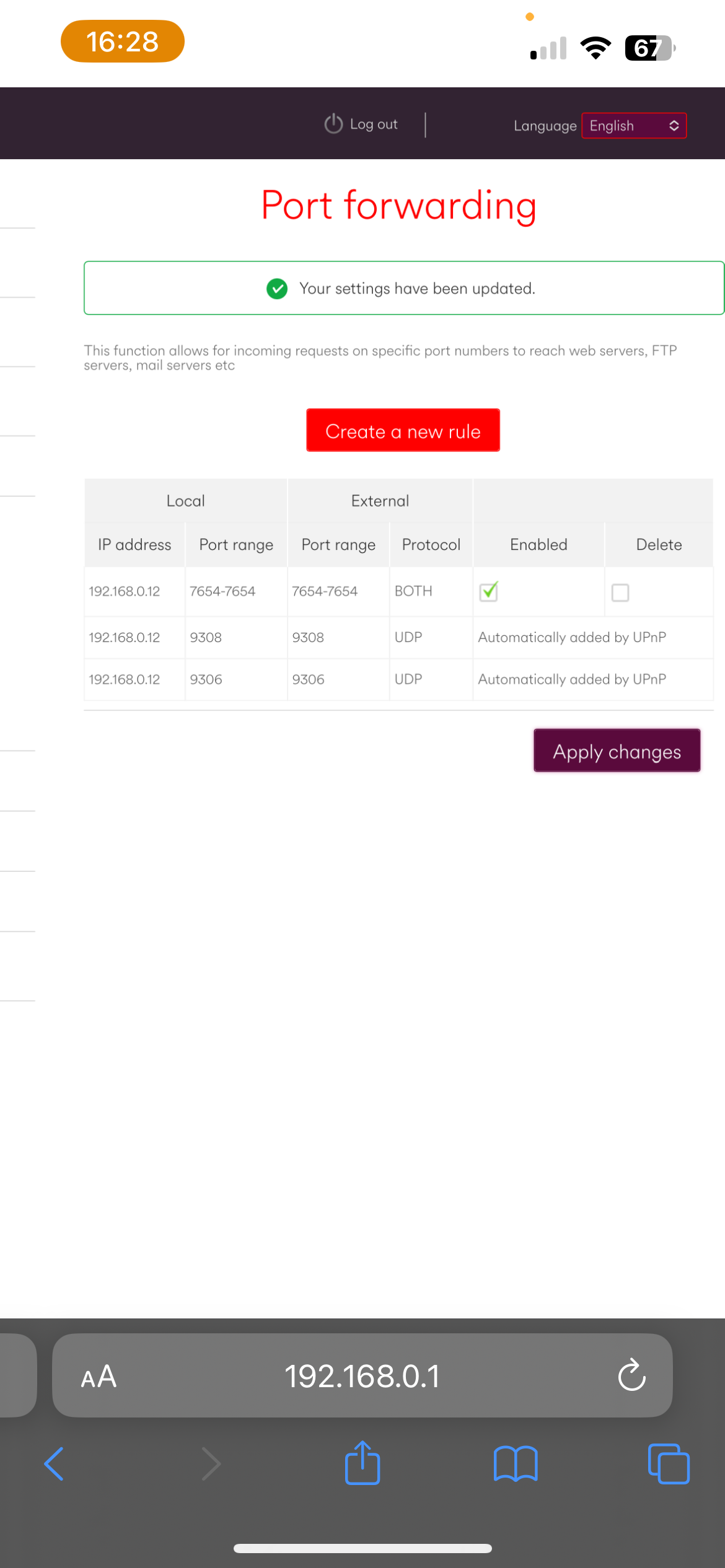Click the Log out link
725x1568 pixels.
pos(374,124)
